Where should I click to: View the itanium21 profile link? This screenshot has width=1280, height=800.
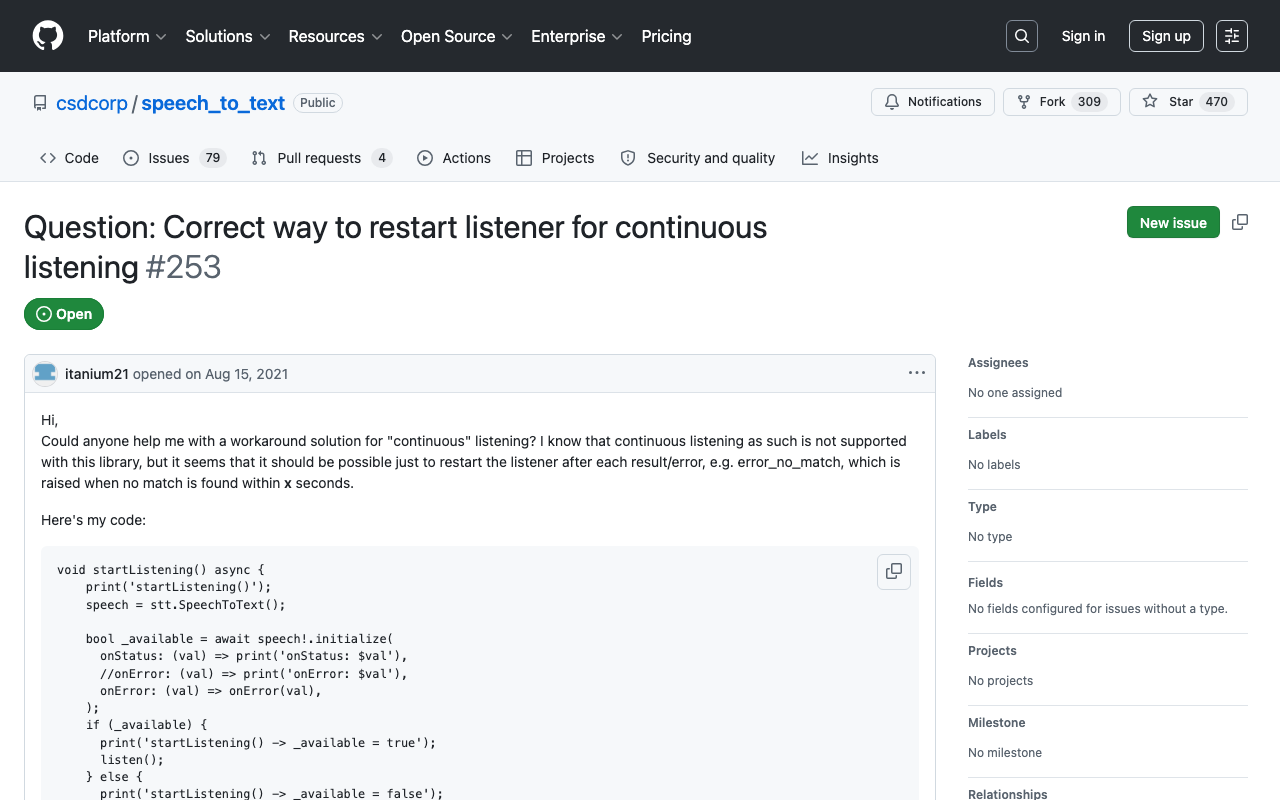97,374
